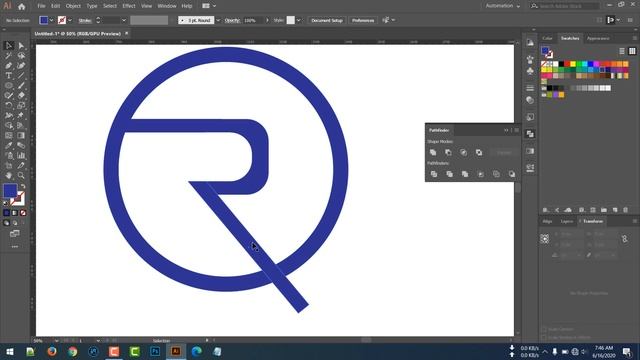Switch swatches panel to list view
This screenshot has width=640, height=360.
pyautogui.click(x=622, y=51)
